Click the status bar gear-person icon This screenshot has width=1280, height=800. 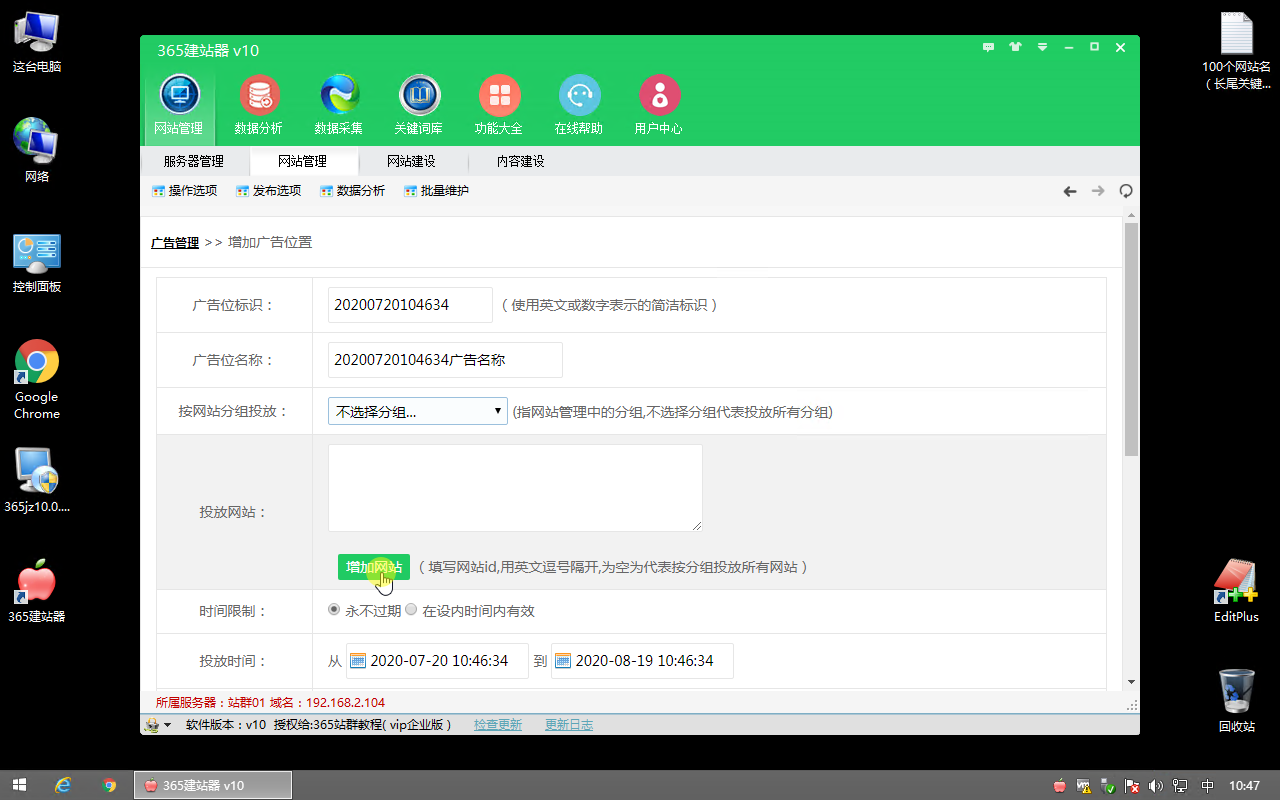tap(152, 725)
